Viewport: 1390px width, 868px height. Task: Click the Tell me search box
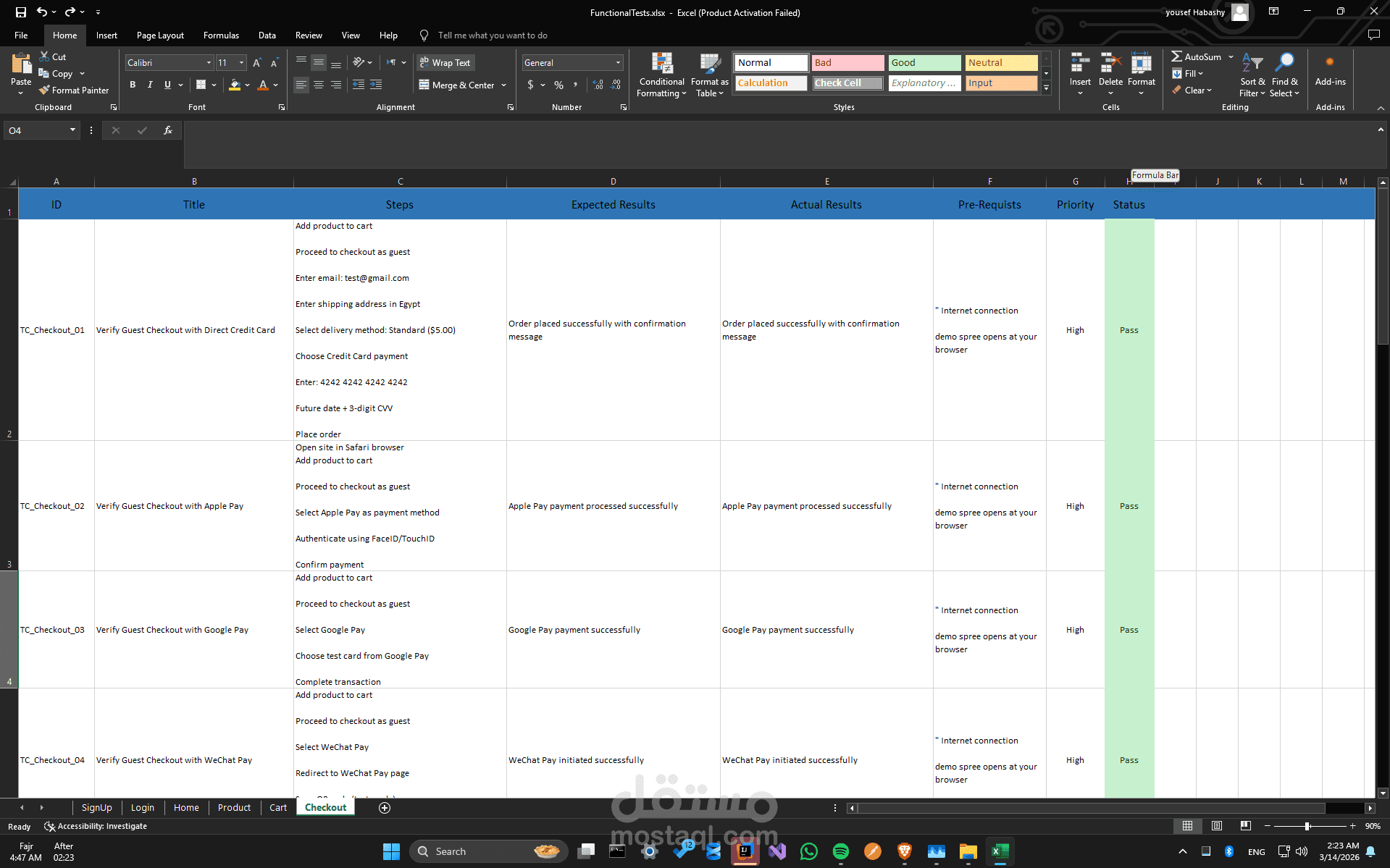click(493, 35)
